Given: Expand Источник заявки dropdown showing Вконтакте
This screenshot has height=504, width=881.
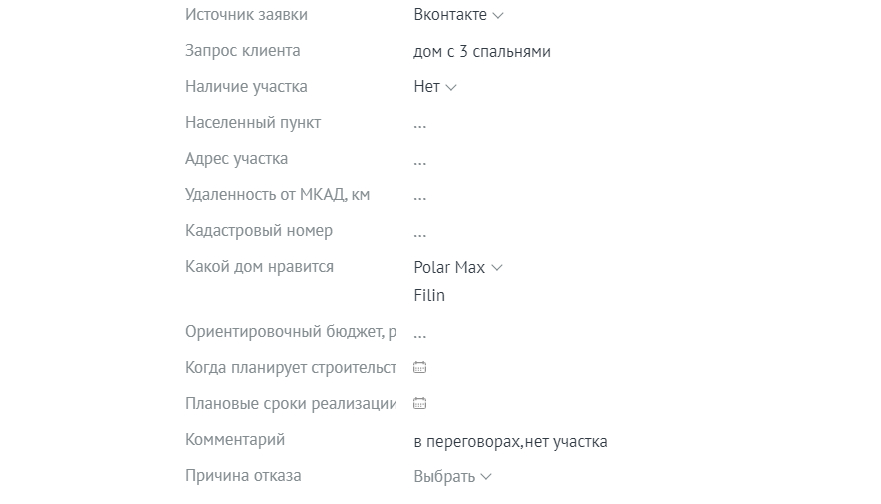Looking at the screenshot, I should point(458,15).
